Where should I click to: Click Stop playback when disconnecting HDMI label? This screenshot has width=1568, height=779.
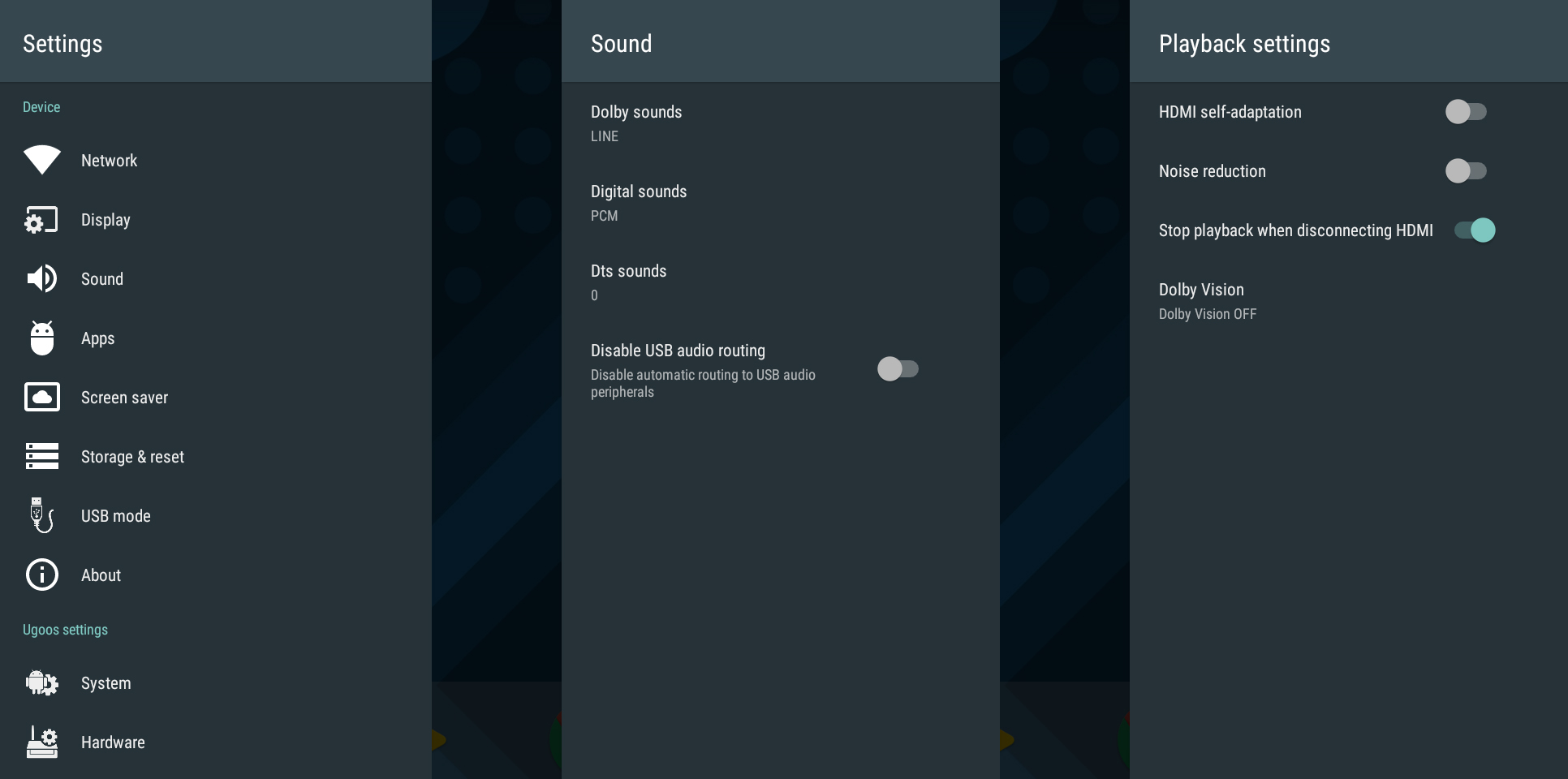pos(1295,230)
